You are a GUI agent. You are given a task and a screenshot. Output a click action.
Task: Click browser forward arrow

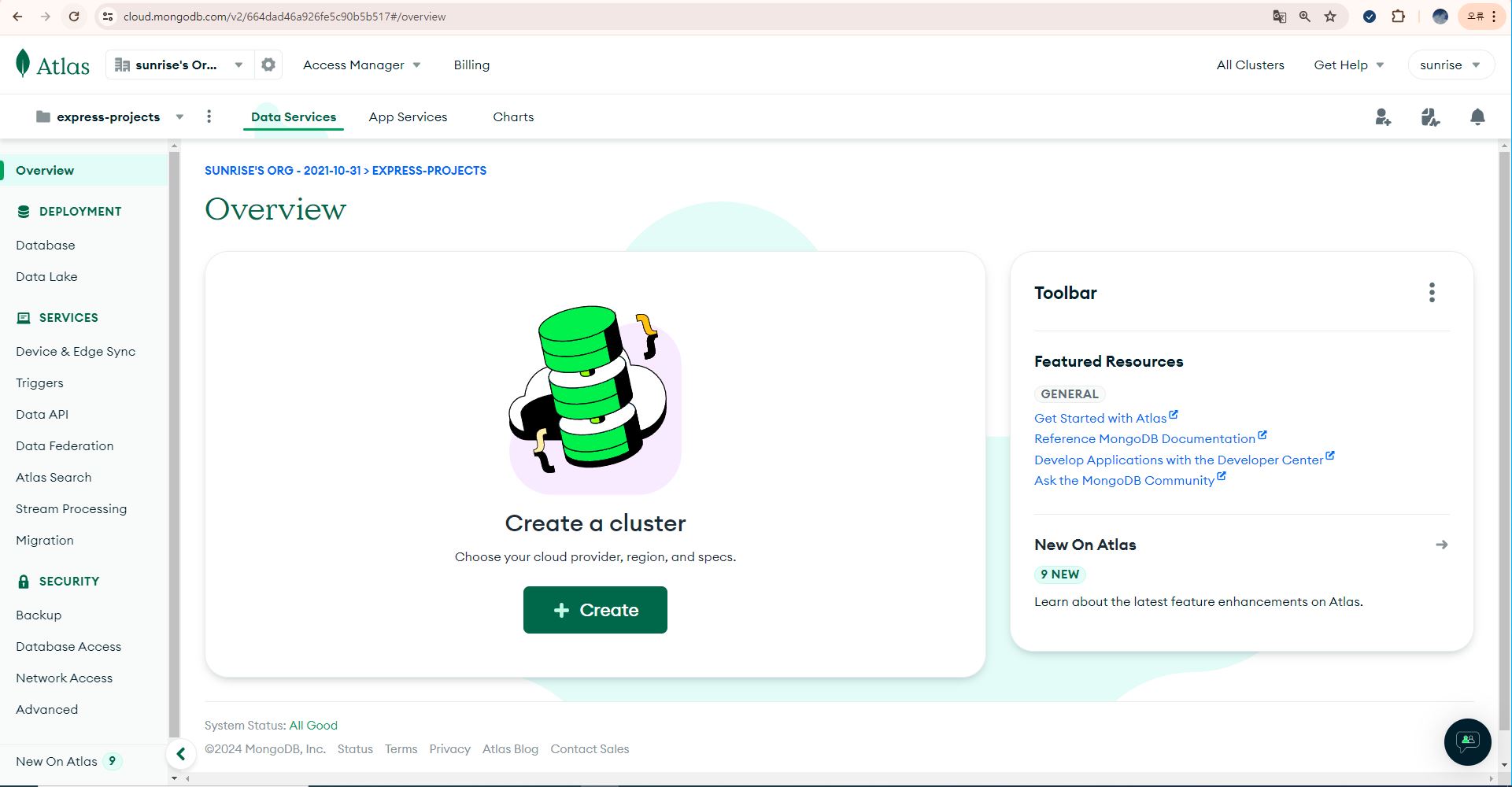coord(45,16)
